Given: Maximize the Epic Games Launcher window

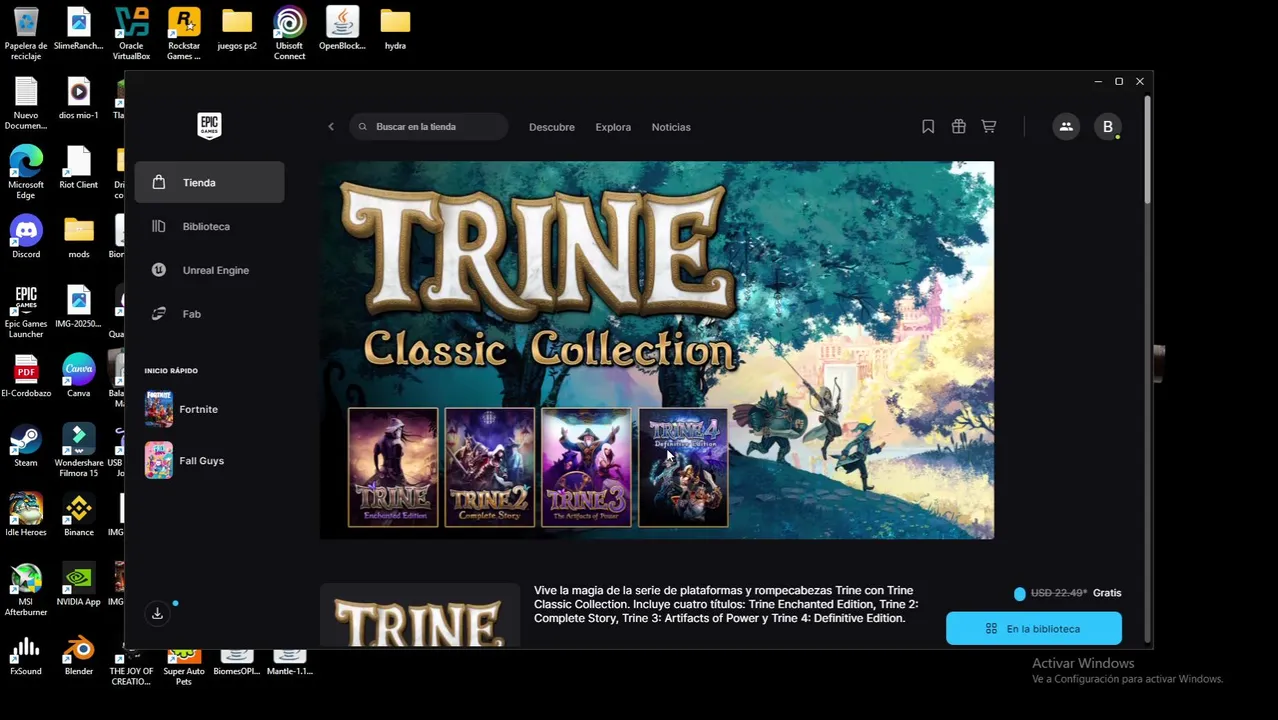Looking at the screenshot, I should click(1119, 81).
